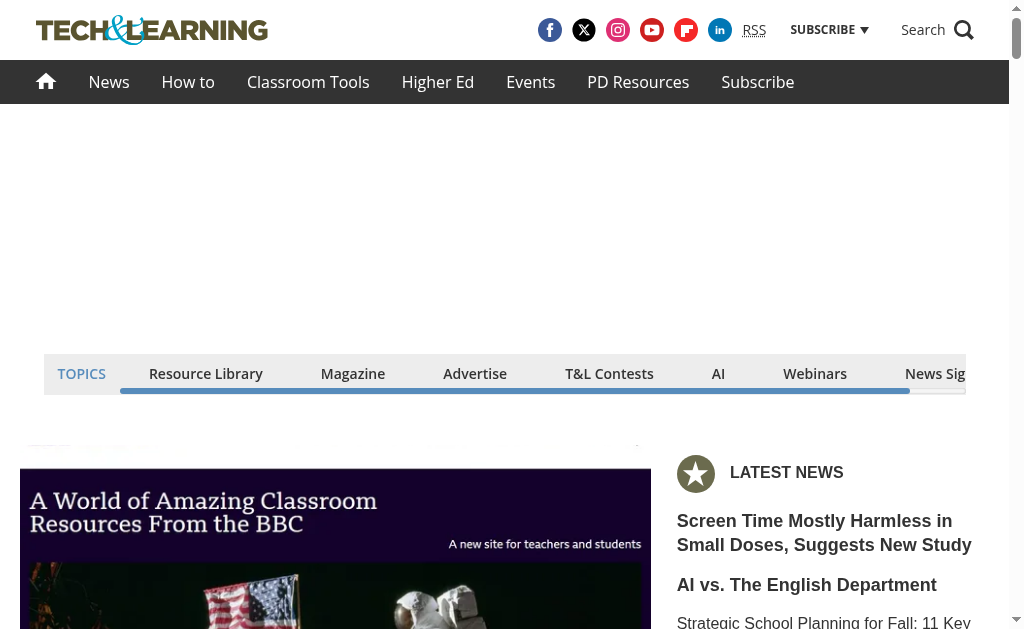Image resolution: width=1024 pixels, height=629 pixels.
Task: Open the News menu
Action: [109, 82]
